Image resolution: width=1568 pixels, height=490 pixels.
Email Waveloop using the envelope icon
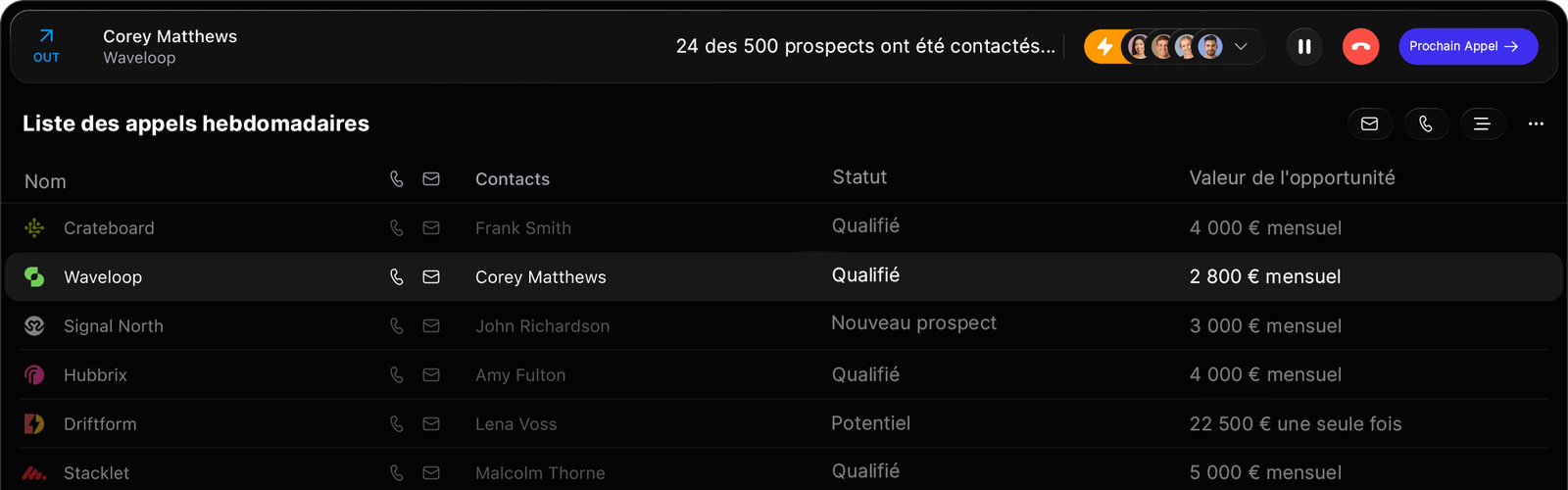431,277
